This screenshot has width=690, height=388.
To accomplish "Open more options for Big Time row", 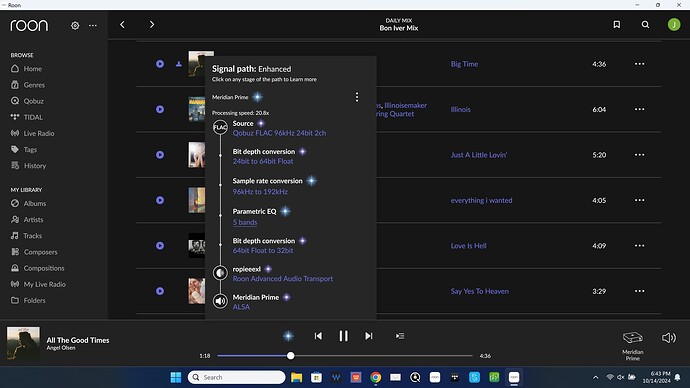I will pos(639,64).
